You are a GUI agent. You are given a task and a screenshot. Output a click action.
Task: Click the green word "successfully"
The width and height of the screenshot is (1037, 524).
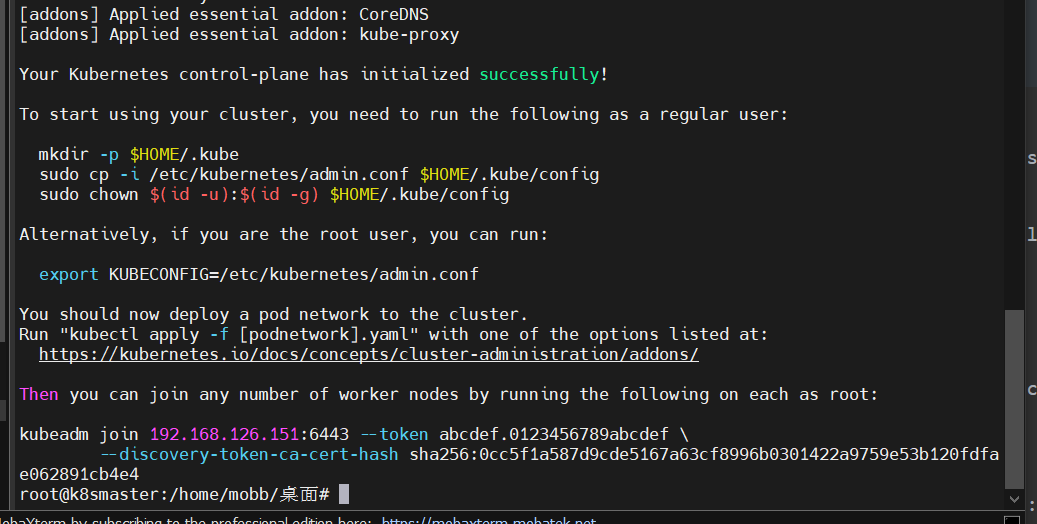[x=539, y=74]
